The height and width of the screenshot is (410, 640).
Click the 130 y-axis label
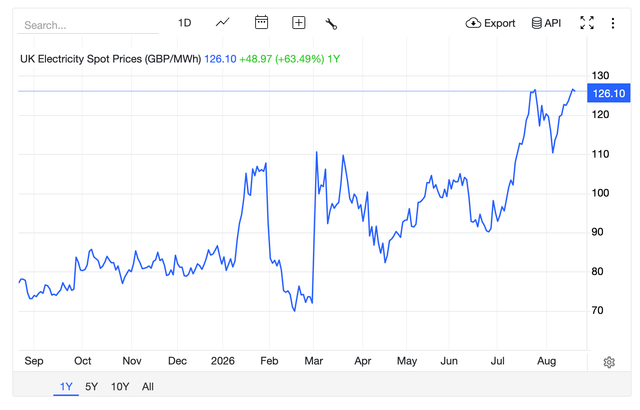coord(600,75)
